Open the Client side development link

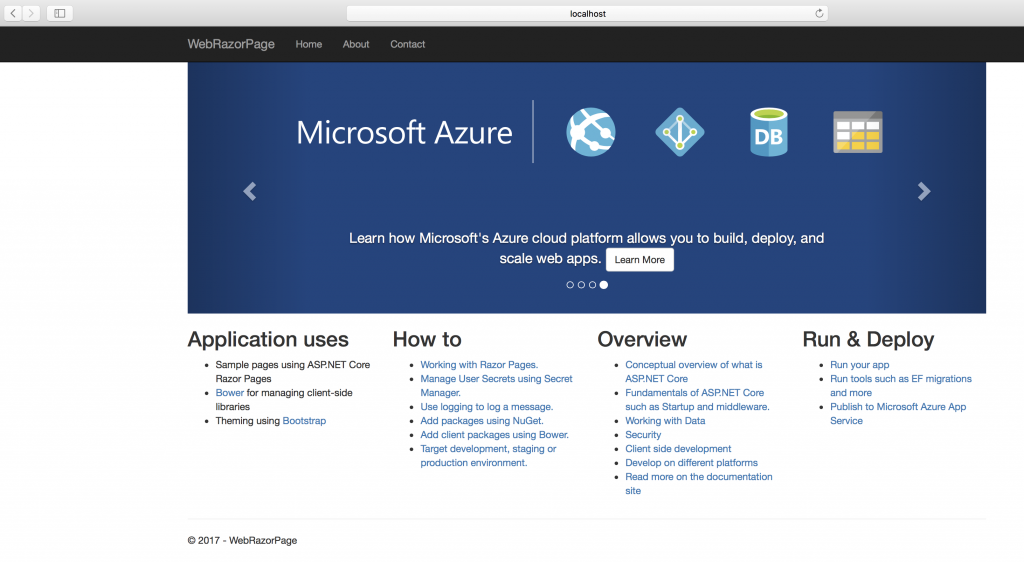(x=678, y=448)
